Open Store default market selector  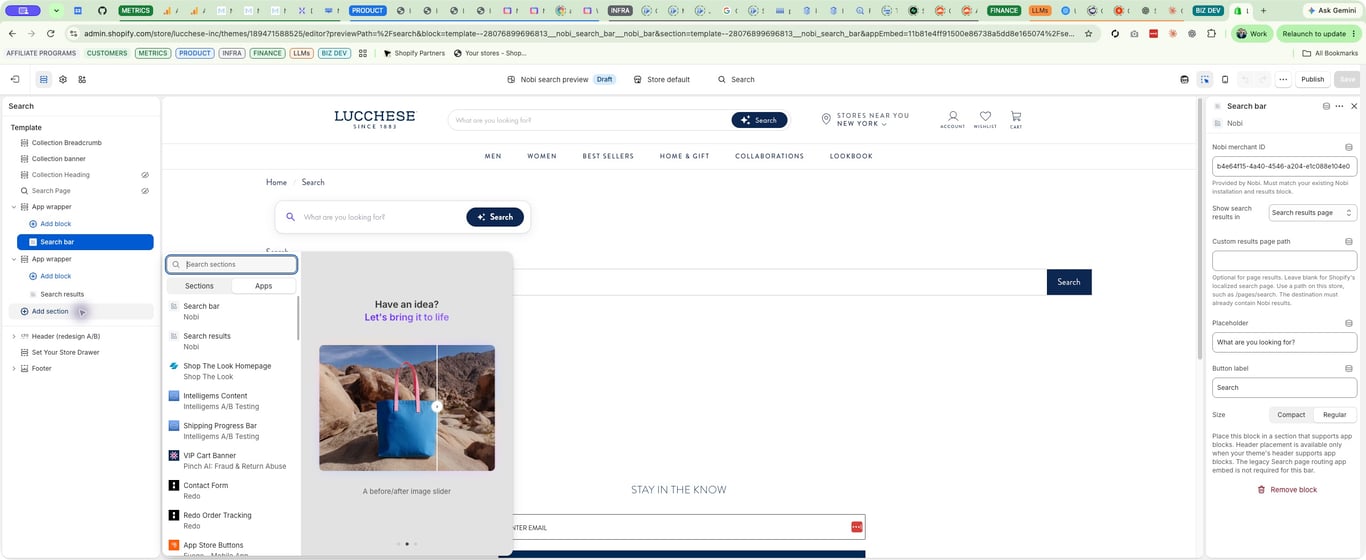tap(662, 79)
